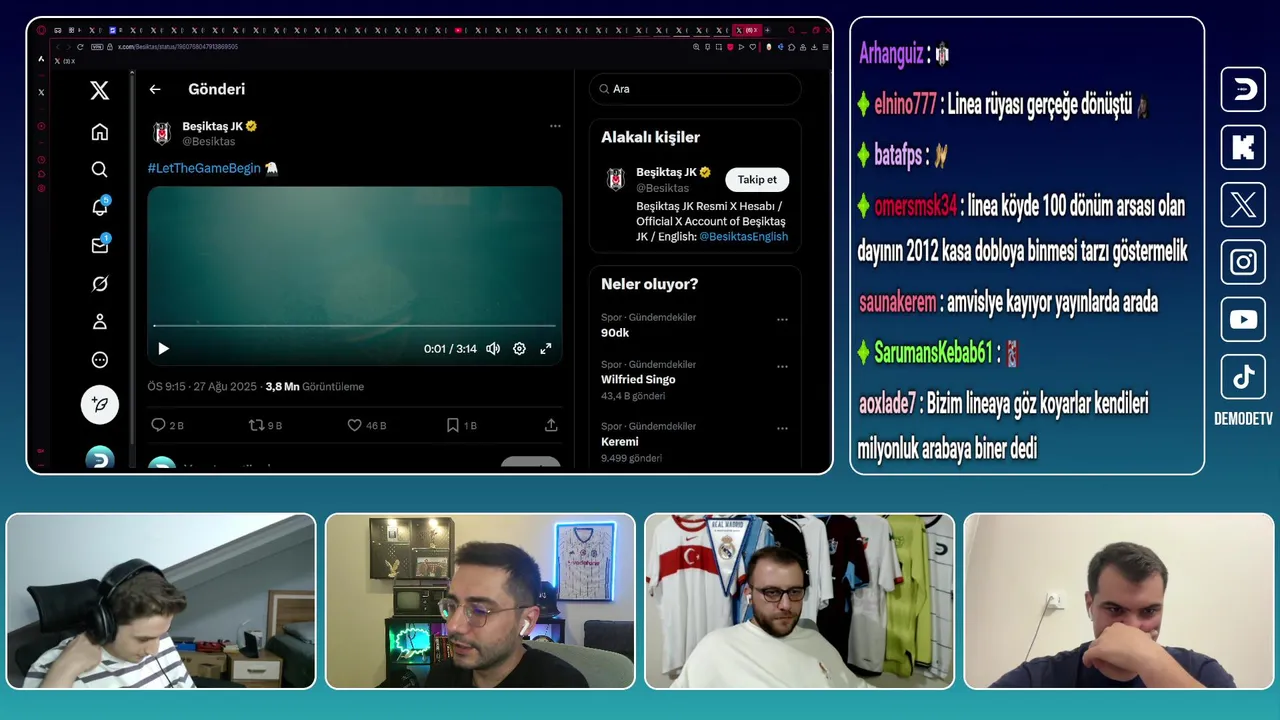1280x720 pixels.
Task: Open the three-dot menu on Beşiktaş JK post
Action: 555,126
